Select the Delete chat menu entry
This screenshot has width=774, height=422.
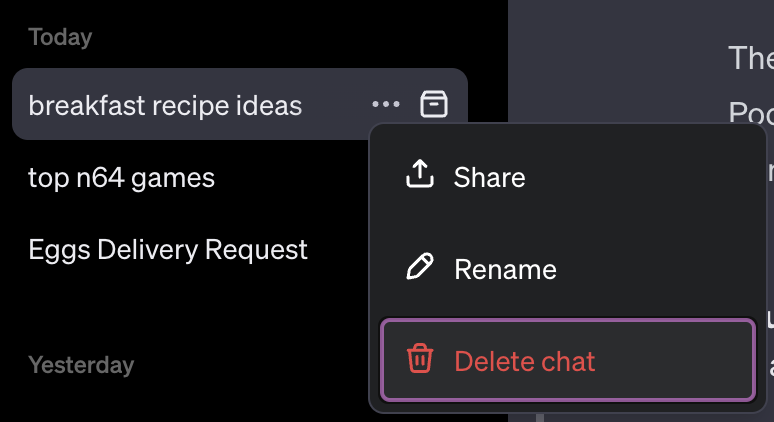click(x=568, y=360)
